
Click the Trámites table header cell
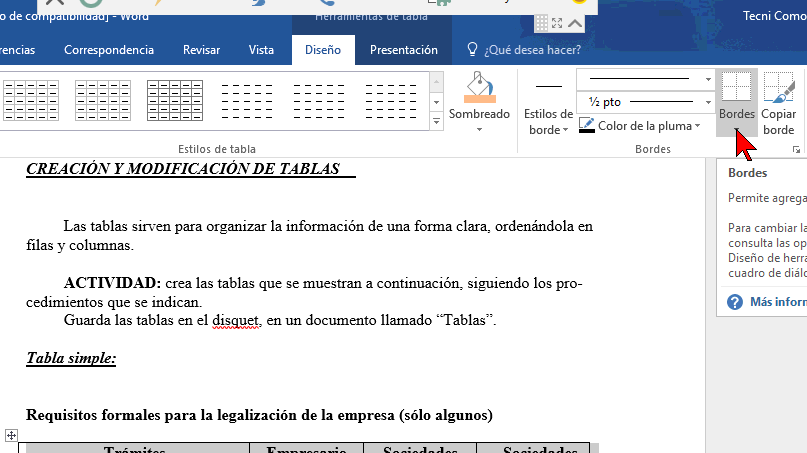[x=134, y=449]
